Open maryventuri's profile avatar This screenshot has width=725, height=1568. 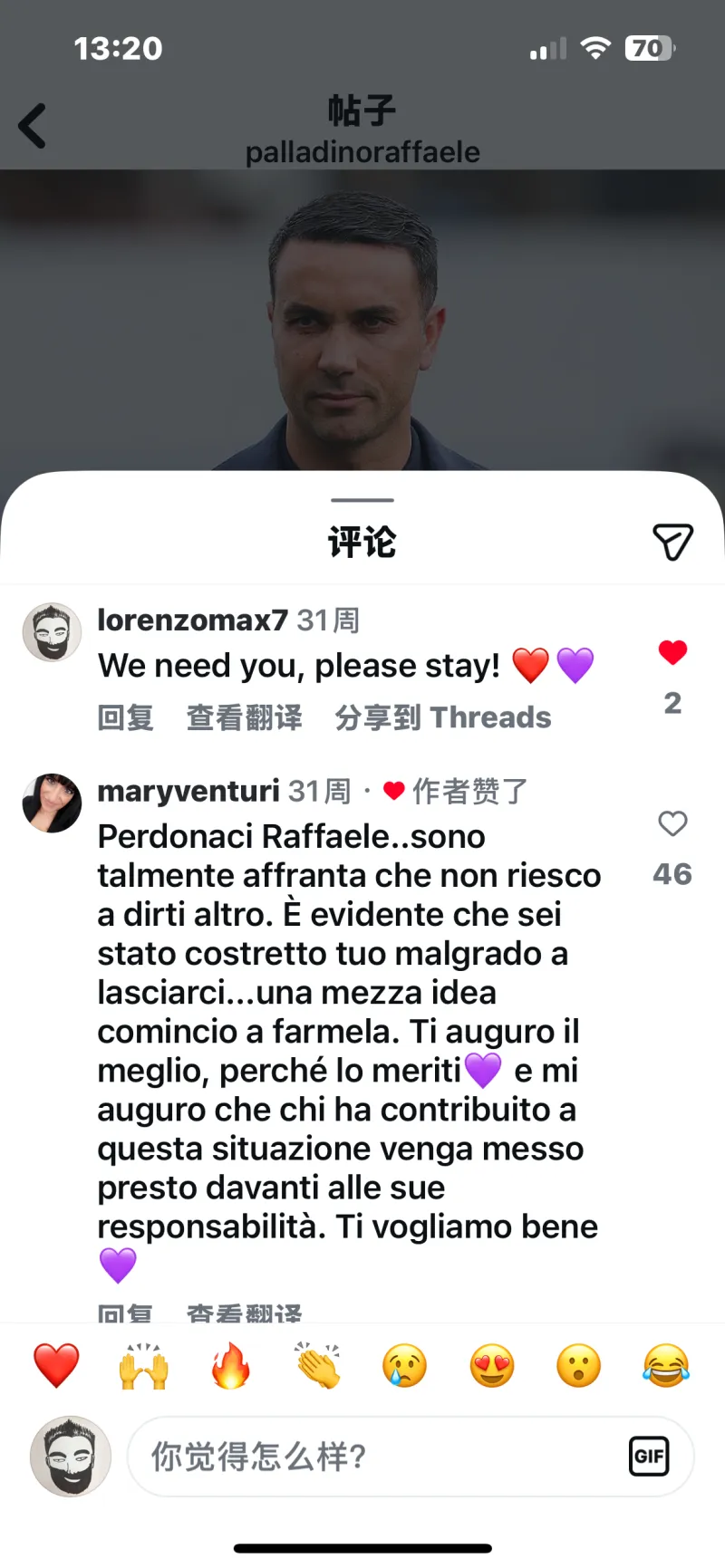(x=52, y=803)
